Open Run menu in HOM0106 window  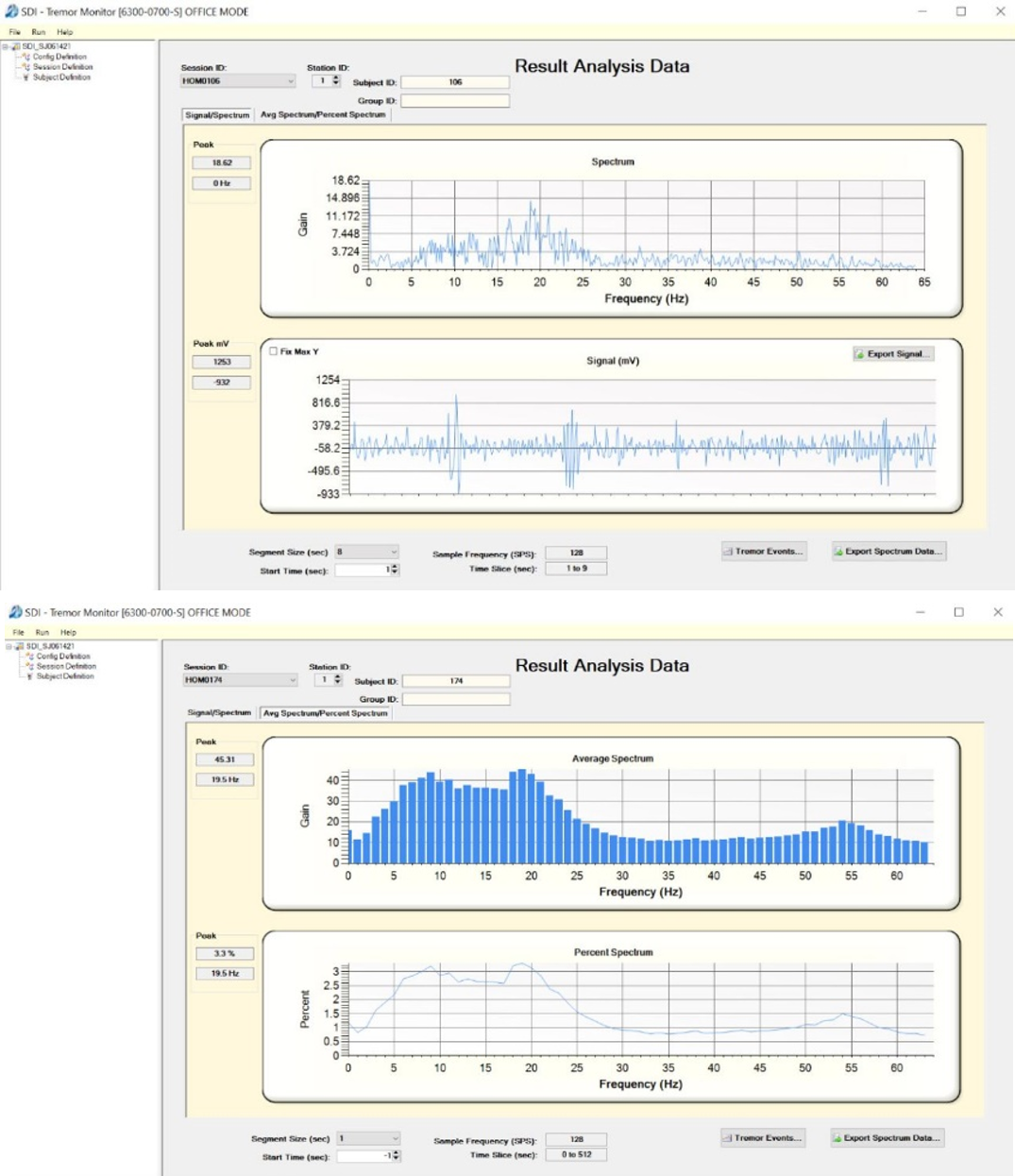pyautogui.click(x=39, y=32)
